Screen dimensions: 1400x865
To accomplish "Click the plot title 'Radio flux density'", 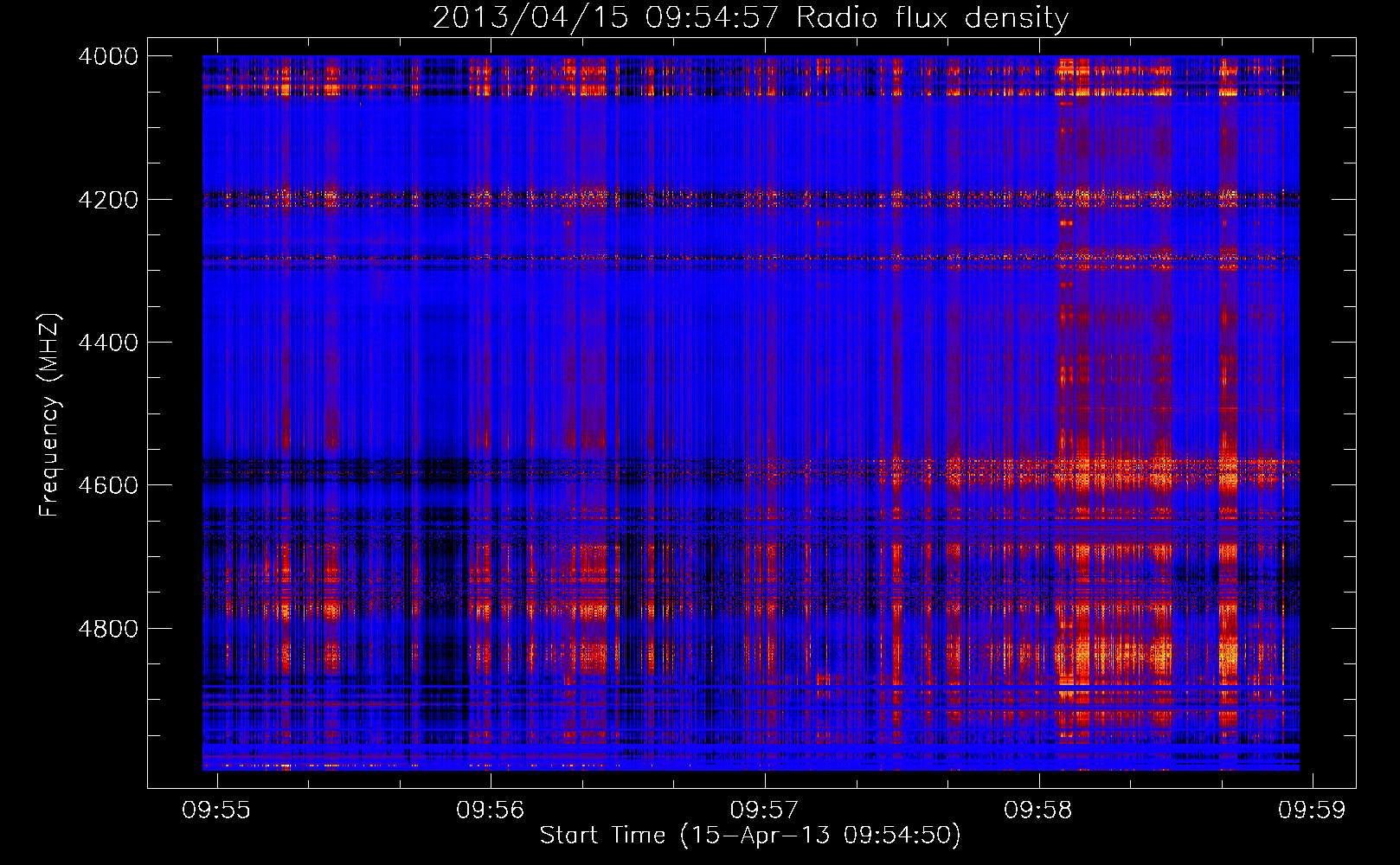I will coord(750,17).
